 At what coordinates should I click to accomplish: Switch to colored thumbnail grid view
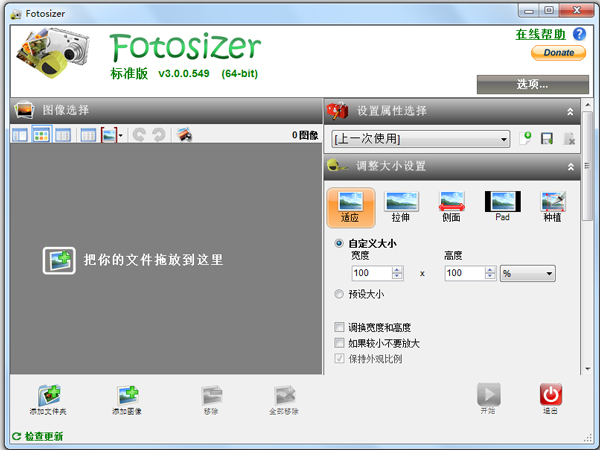coord(41,135)
